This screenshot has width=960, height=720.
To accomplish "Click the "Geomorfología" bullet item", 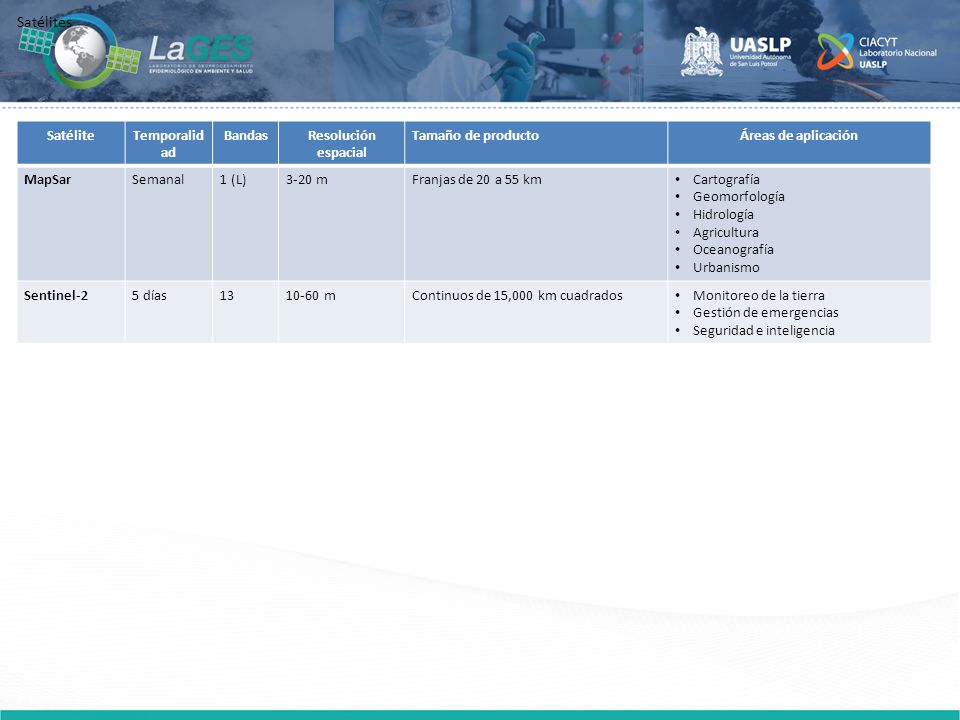I will tap(738, 197).
